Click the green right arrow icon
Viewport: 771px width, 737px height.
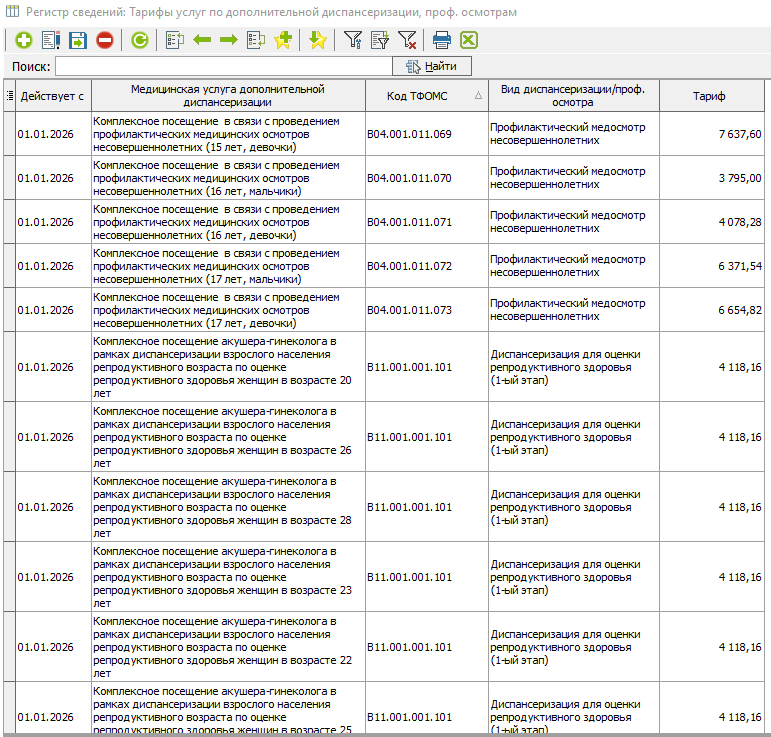(228, 40)
